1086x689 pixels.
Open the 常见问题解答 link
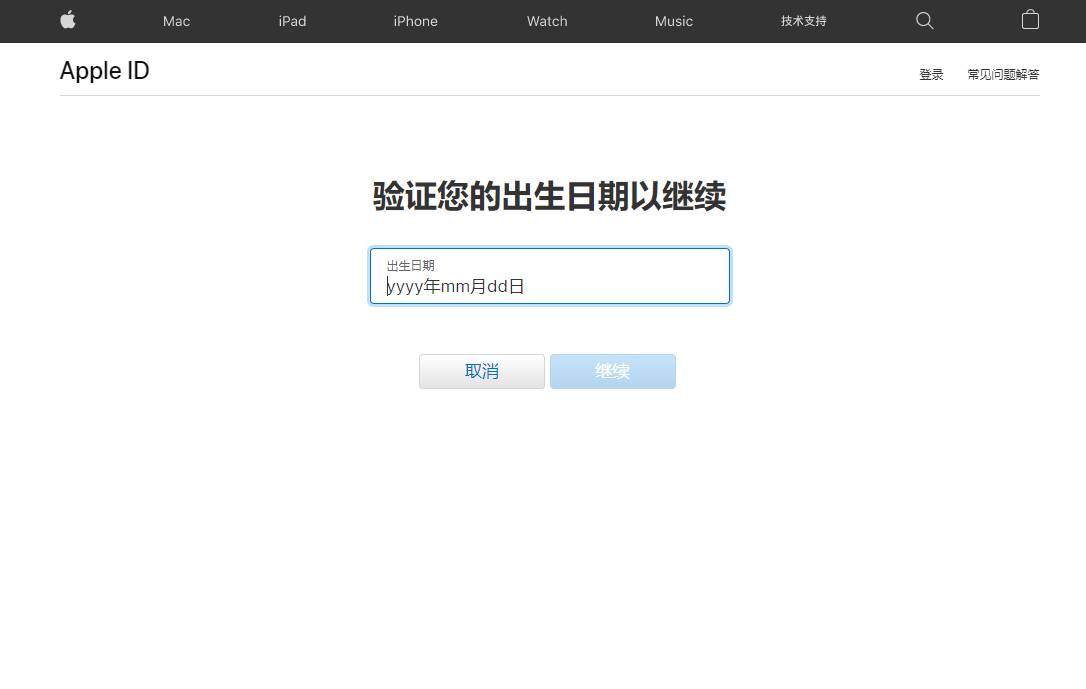coord(1003,75)
